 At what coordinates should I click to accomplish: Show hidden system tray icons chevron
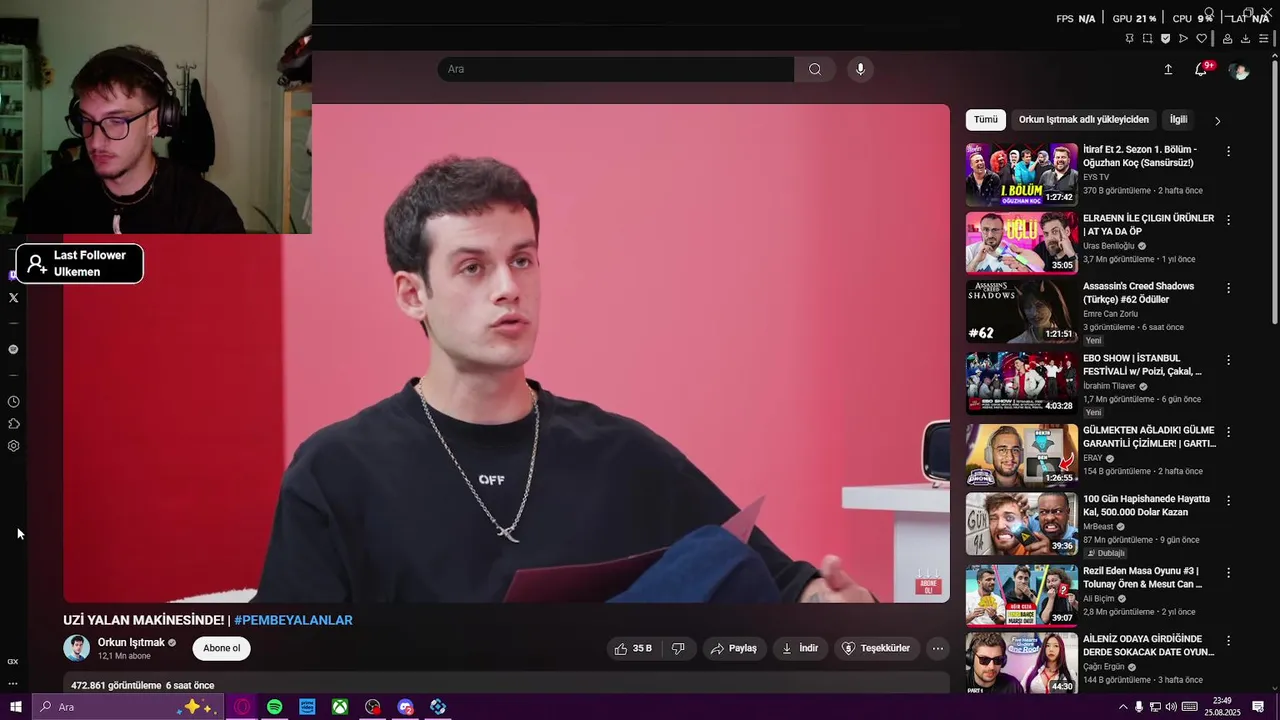pos(1123,707)
